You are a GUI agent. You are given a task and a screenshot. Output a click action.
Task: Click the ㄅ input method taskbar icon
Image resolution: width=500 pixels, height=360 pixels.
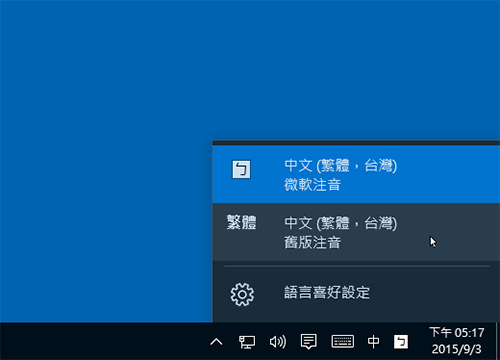click(x=401, y=342)
